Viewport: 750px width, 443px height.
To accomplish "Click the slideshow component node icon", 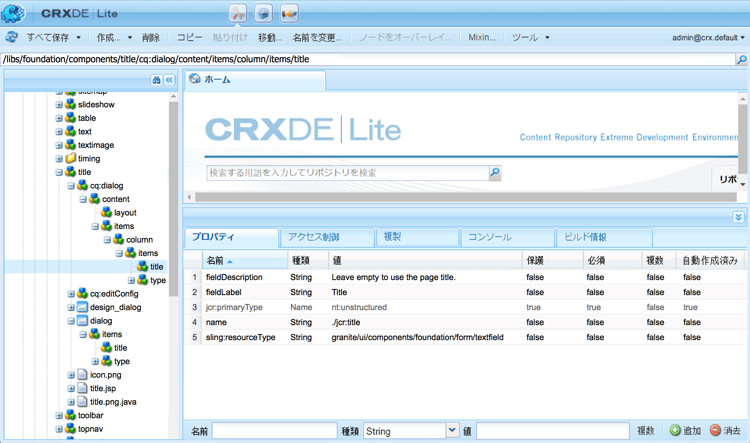I will 70,104.
